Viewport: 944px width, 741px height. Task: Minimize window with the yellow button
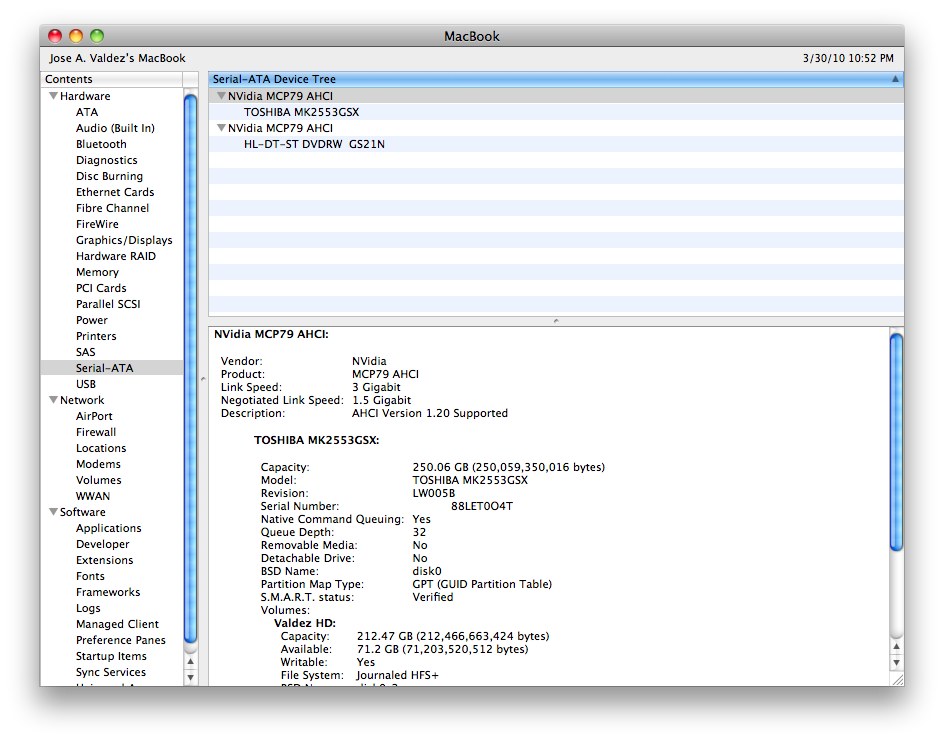76,36
